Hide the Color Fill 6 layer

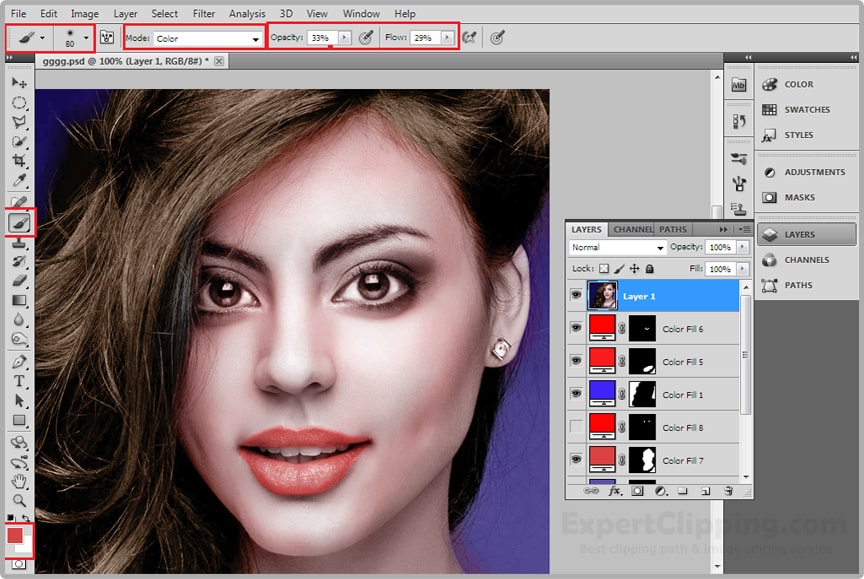pos(576,328)
